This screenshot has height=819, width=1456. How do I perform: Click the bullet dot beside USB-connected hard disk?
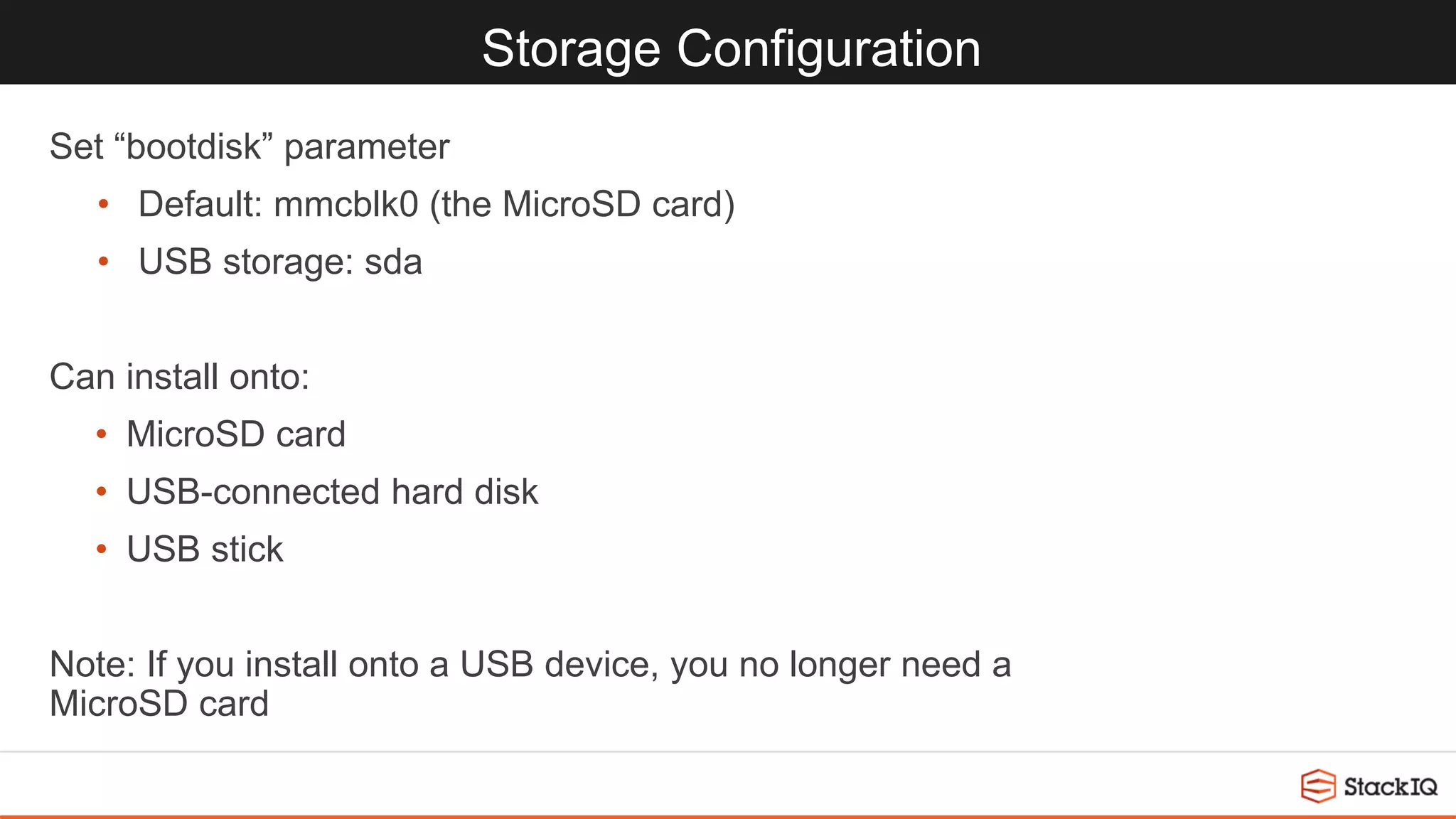[x=102, y=491]
